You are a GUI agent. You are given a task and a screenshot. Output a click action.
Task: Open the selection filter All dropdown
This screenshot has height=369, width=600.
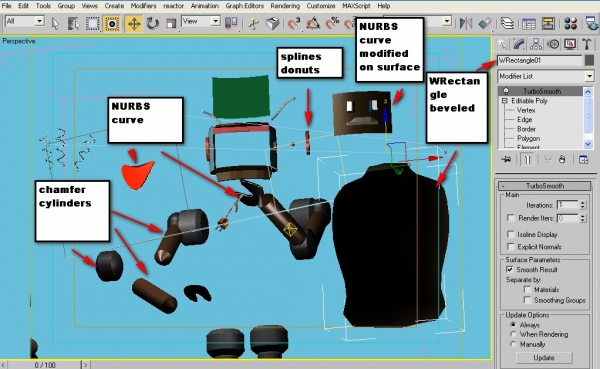tap(39, 21)
